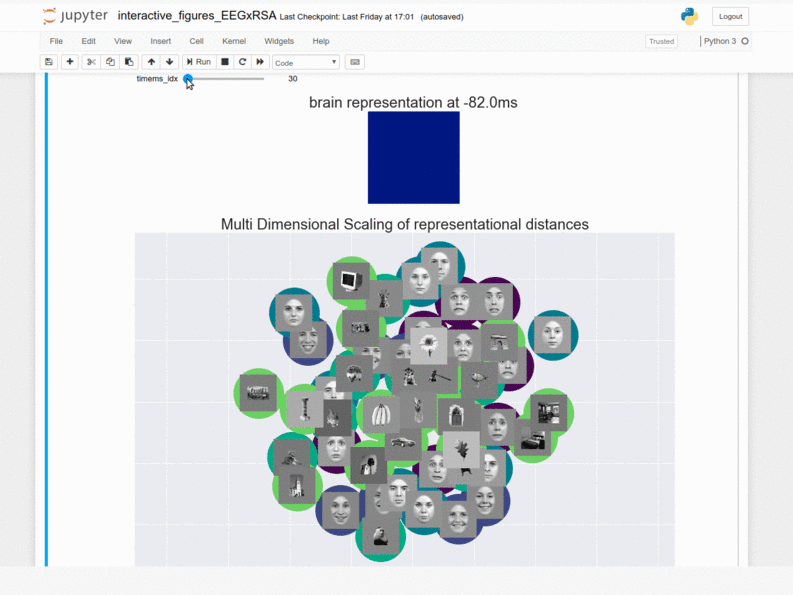
Task: Interrupt the kernel with stop icon
Action: tap(225, 62)
